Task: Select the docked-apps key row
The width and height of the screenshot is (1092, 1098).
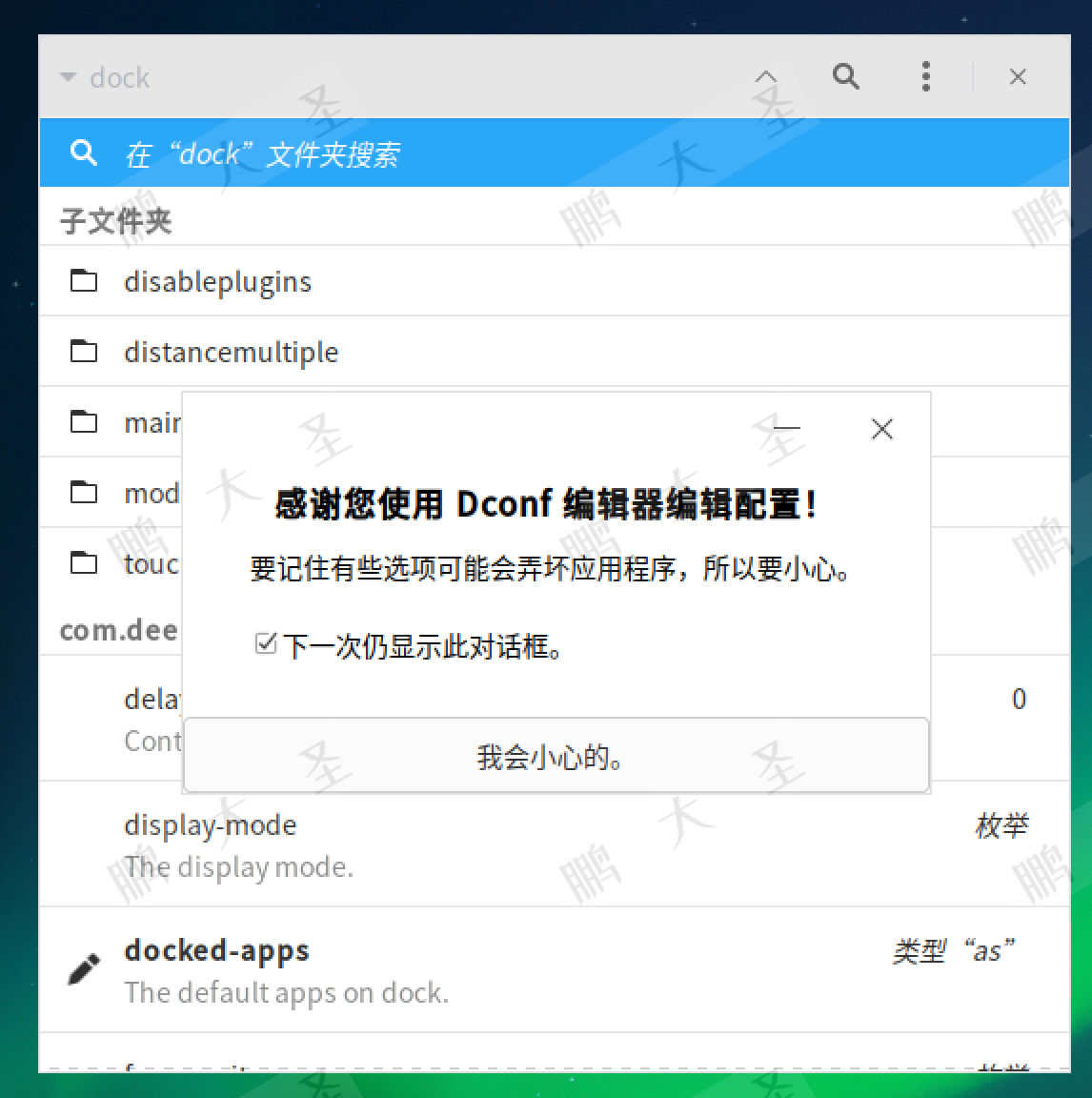Action: coord(555,970)
